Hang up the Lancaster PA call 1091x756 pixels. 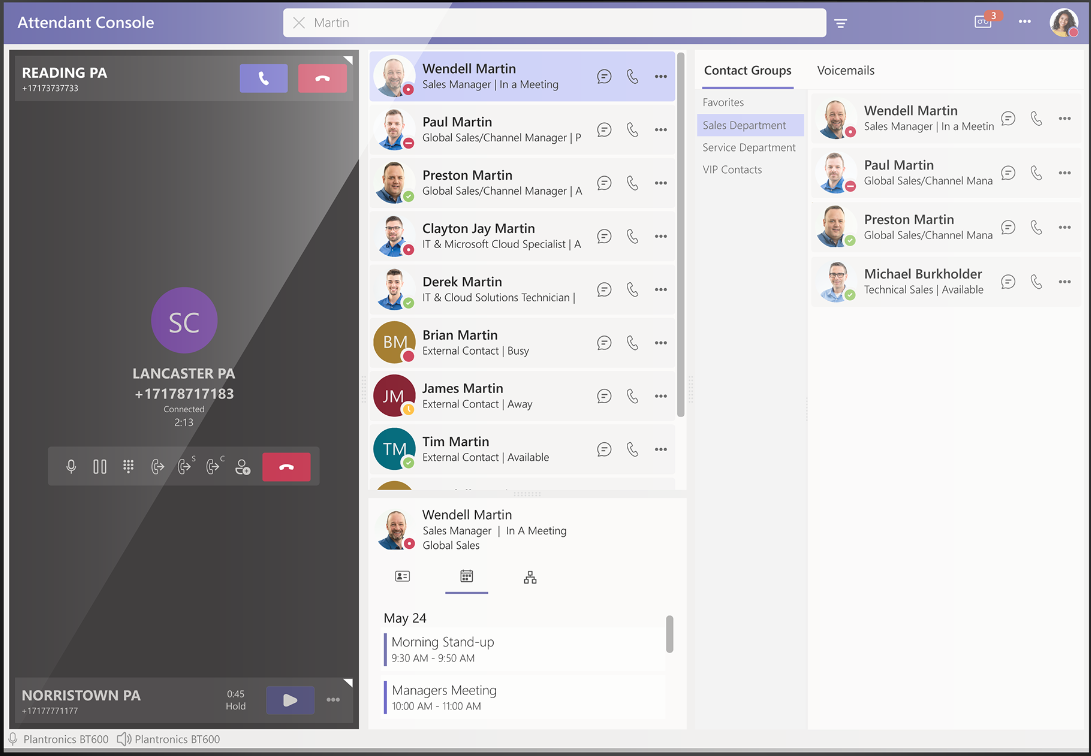[x=286, y=467]
